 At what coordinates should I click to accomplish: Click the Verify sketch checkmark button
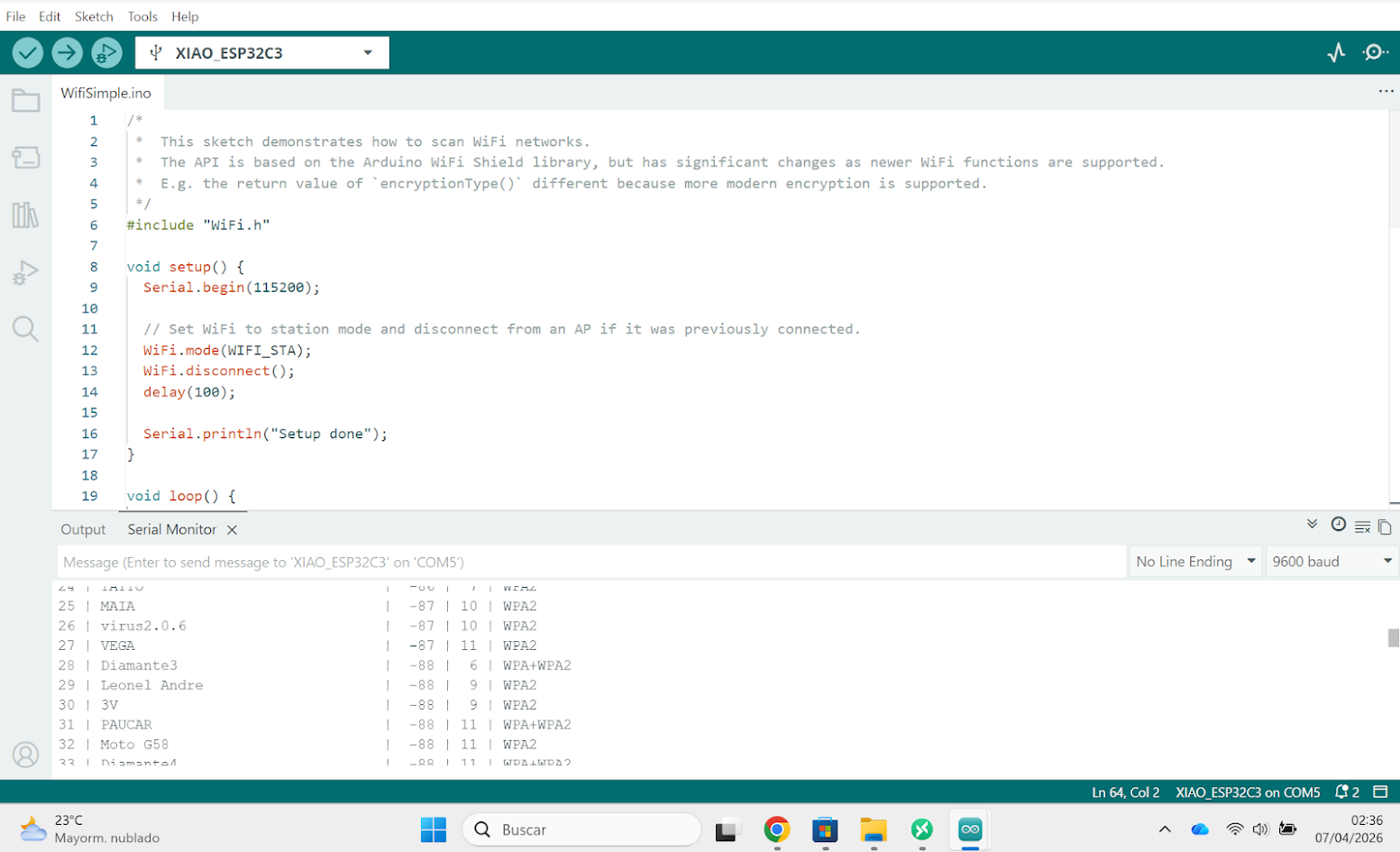point(28,53)
